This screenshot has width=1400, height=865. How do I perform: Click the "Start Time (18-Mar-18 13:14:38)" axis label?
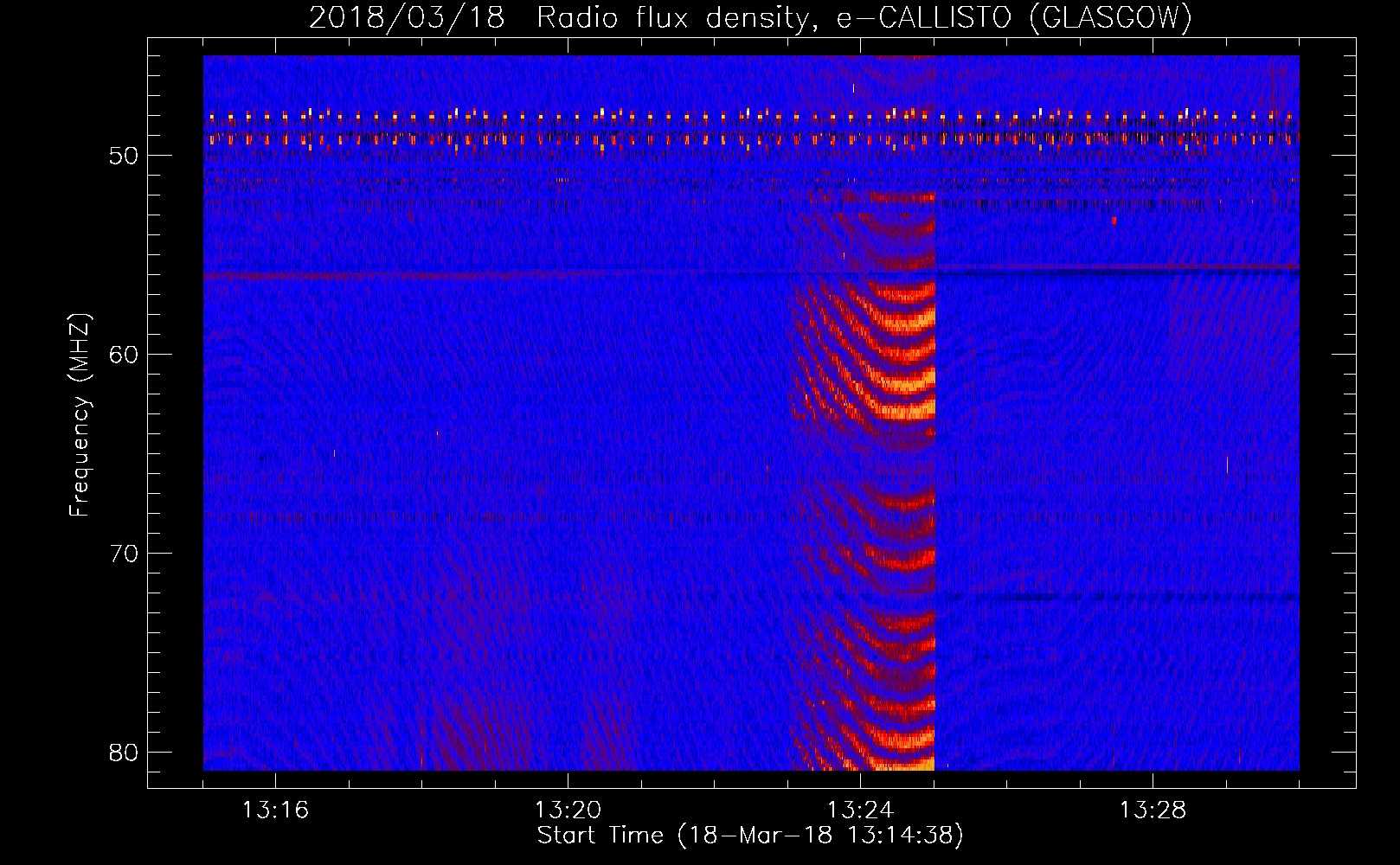[x=750, y=836]
